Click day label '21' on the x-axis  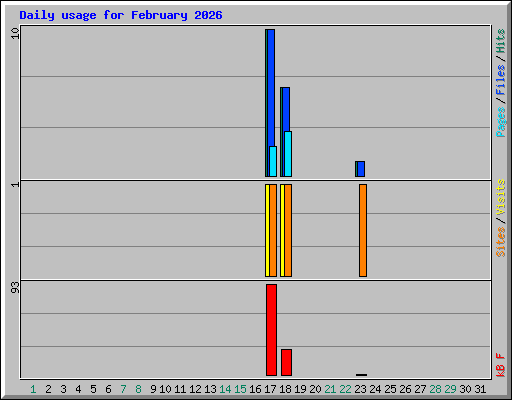pyautogui.click(x=330, y=389)
